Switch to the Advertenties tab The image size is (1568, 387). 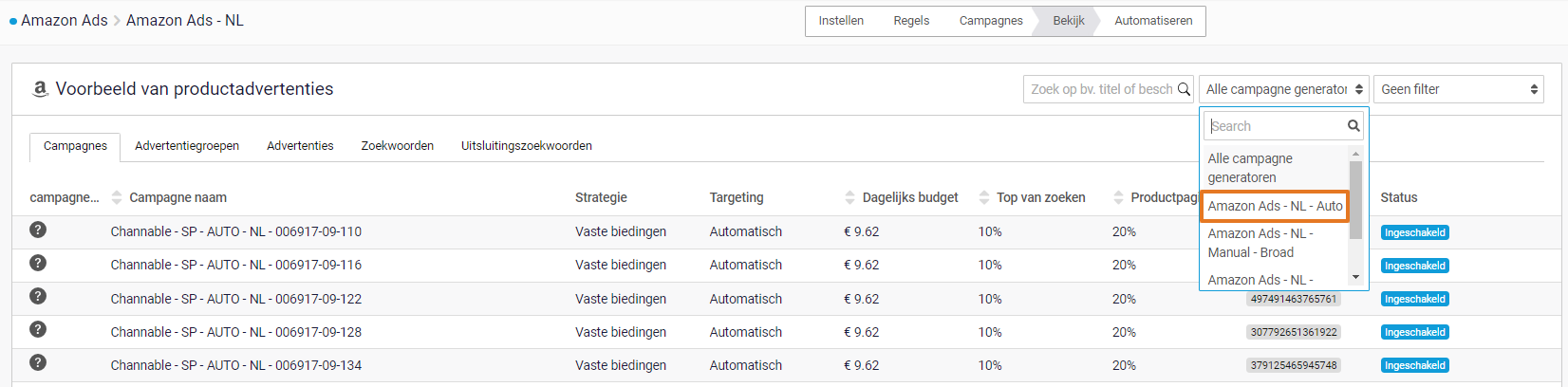pyautogui.click(x=300, y=146)
